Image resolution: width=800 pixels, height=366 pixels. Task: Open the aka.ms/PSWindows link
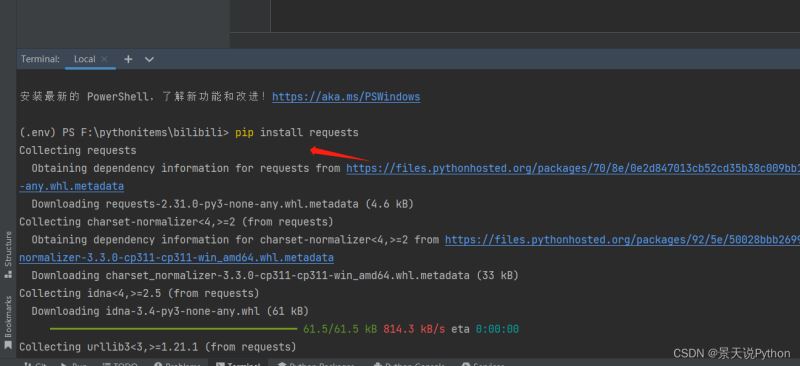[346, 97]
